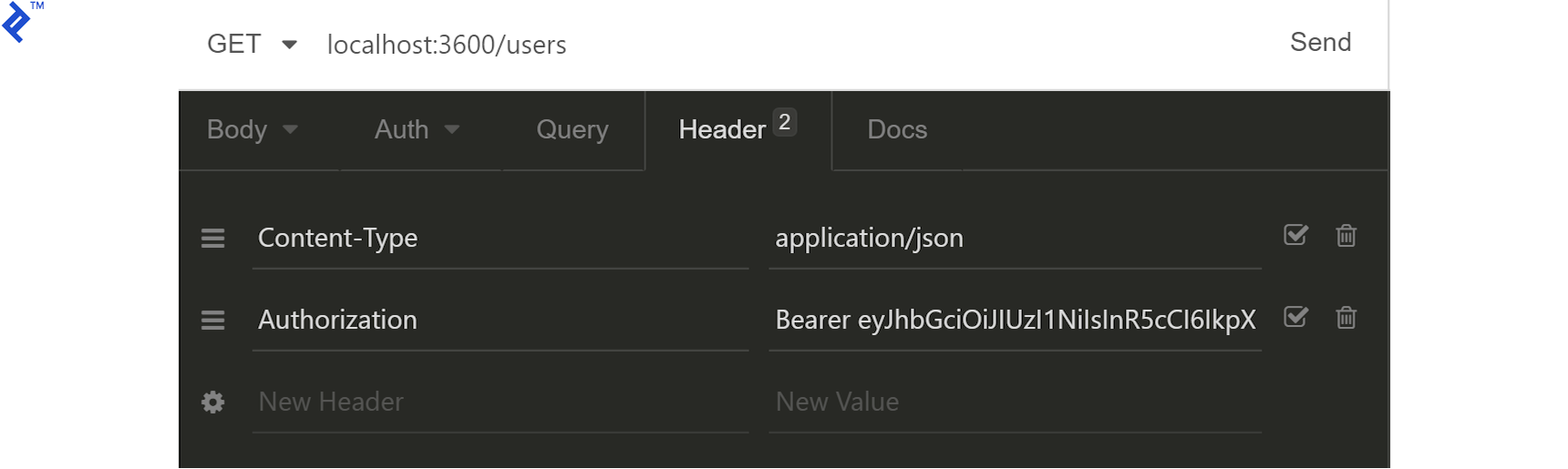The width and height of the screenshot is (1568, 469).
Task: Open the Docs tab
Action: (897, 130)
